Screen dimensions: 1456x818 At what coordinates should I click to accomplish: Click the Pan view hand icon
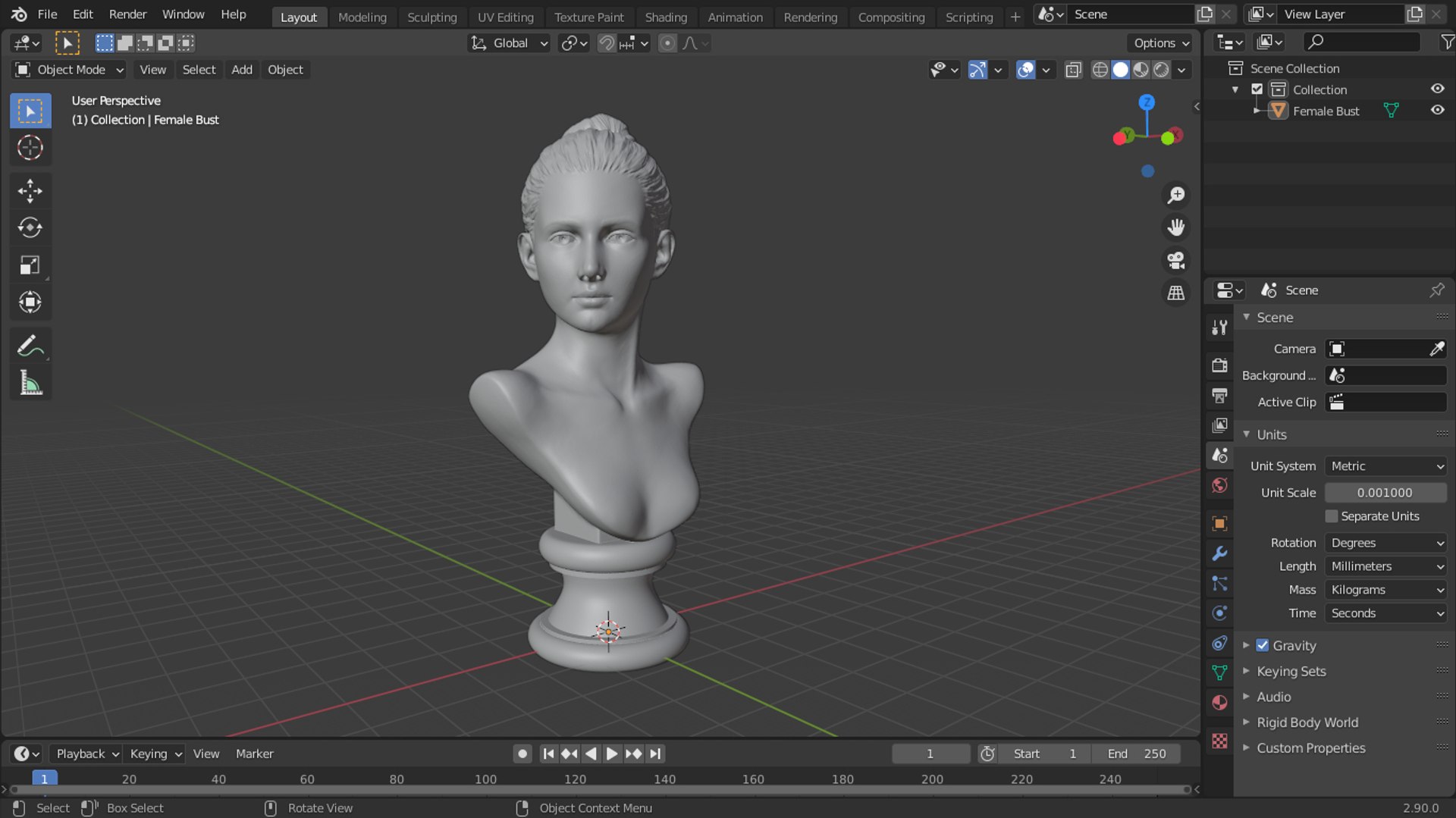(1175, 227)
